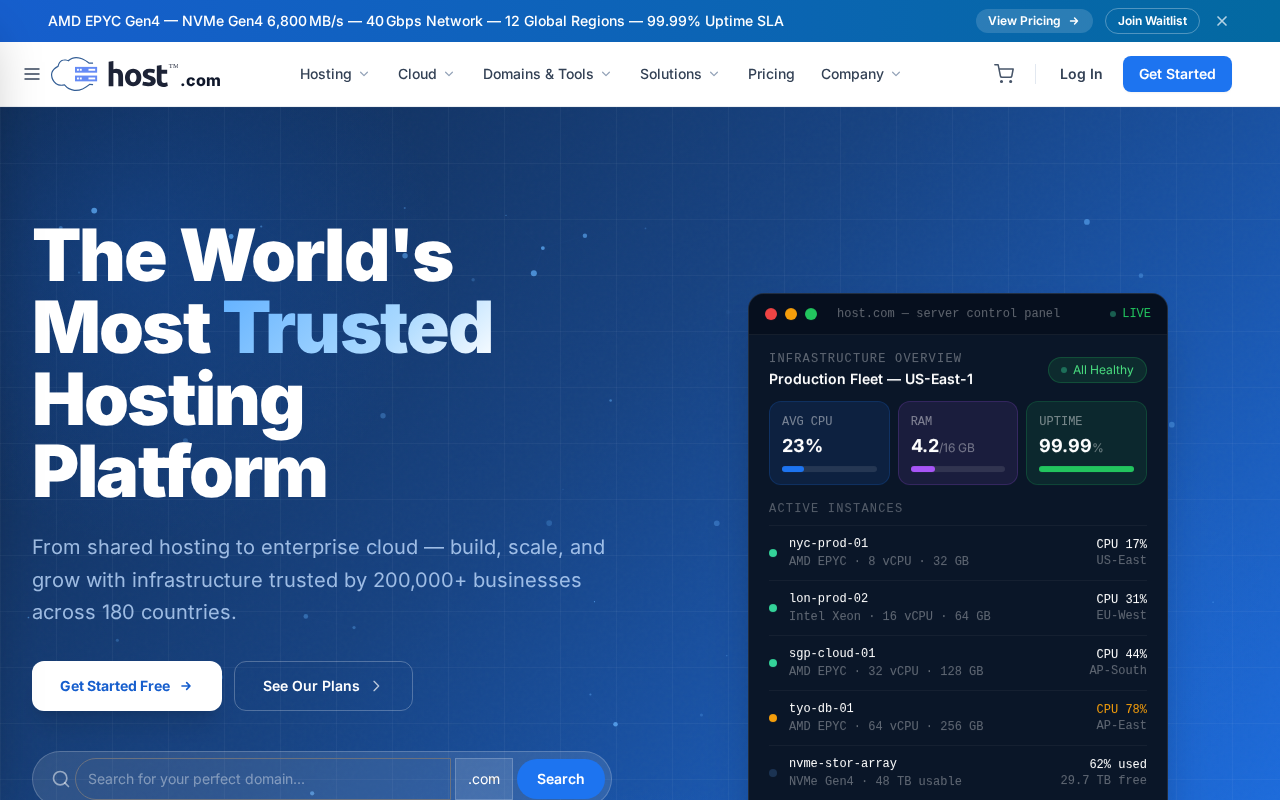Click the US-East region label
1280x800 pixels.
coord(1121,561)
